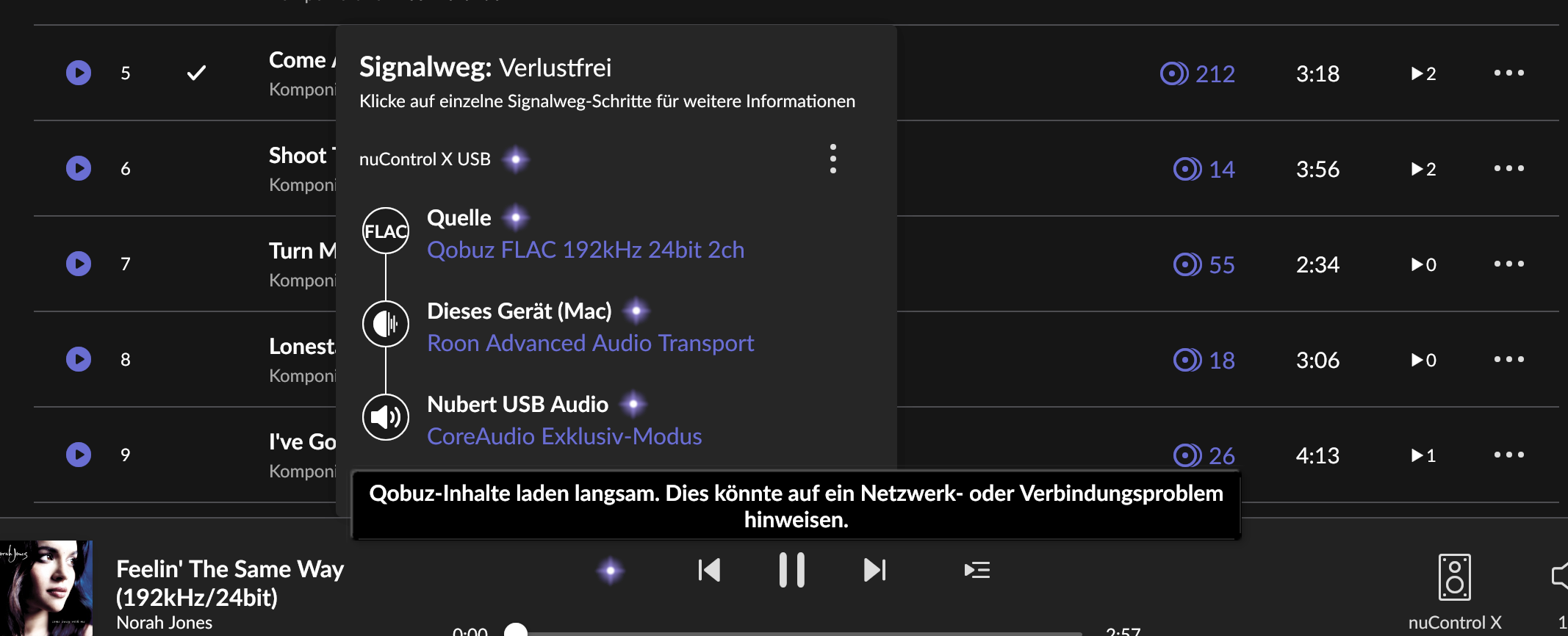Image resolution: width=1568 pixels, height=636 pixels.
Task: Click the play count icon for track 5
Action: point(1423,73)
